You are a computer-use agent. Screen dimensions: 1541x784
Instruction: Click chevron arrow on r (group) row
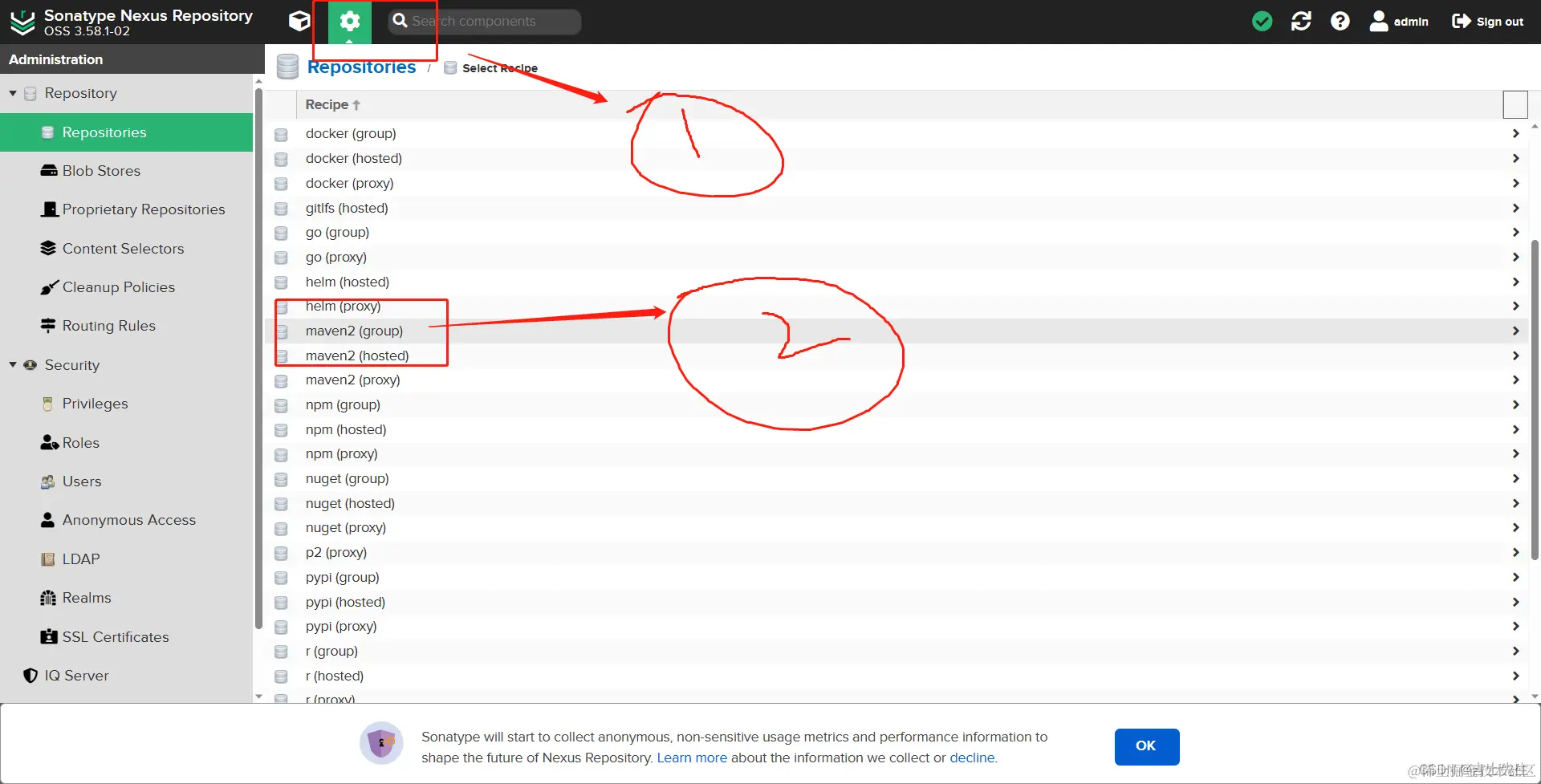(x=1515, y=651)
